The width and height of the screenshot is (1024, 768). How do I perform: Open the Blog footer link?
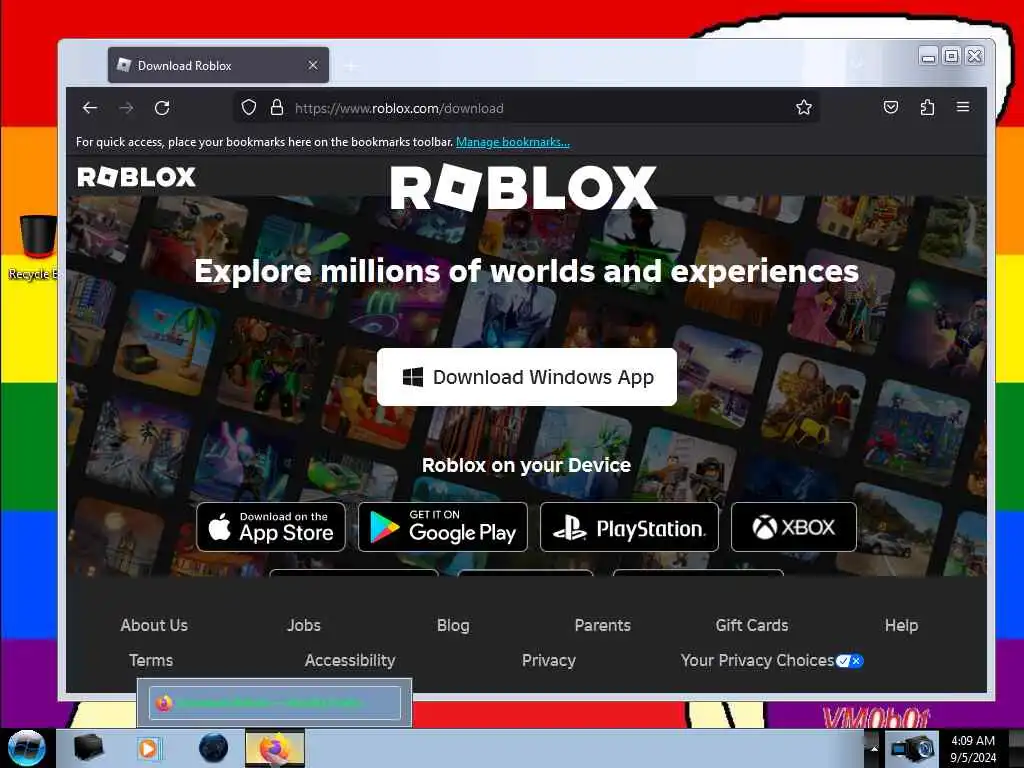coord(453,625)
